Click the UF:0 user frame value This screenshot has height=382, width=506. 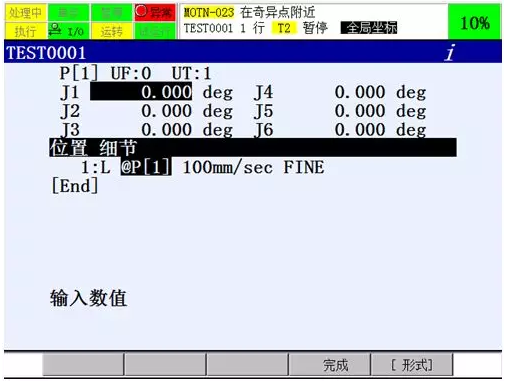[131, 73]
